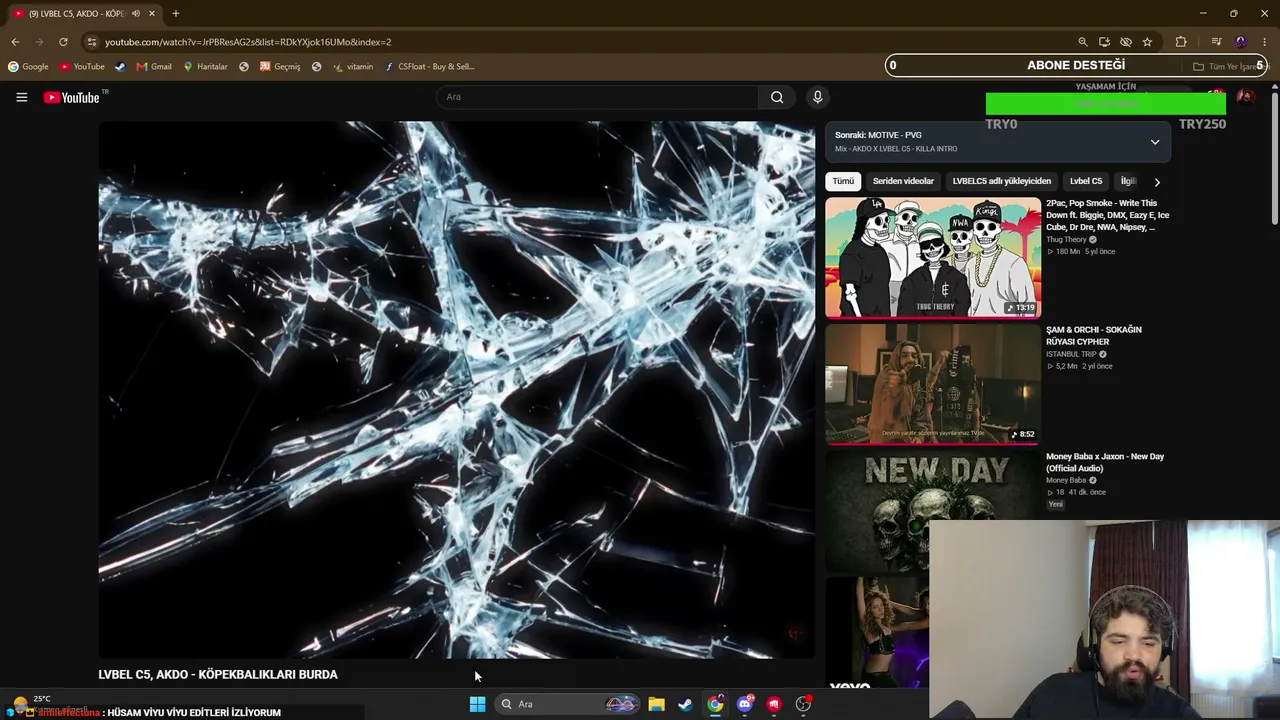Open the Chrome profile avatar
The image size is (1280, 720).
point(1241,42)
